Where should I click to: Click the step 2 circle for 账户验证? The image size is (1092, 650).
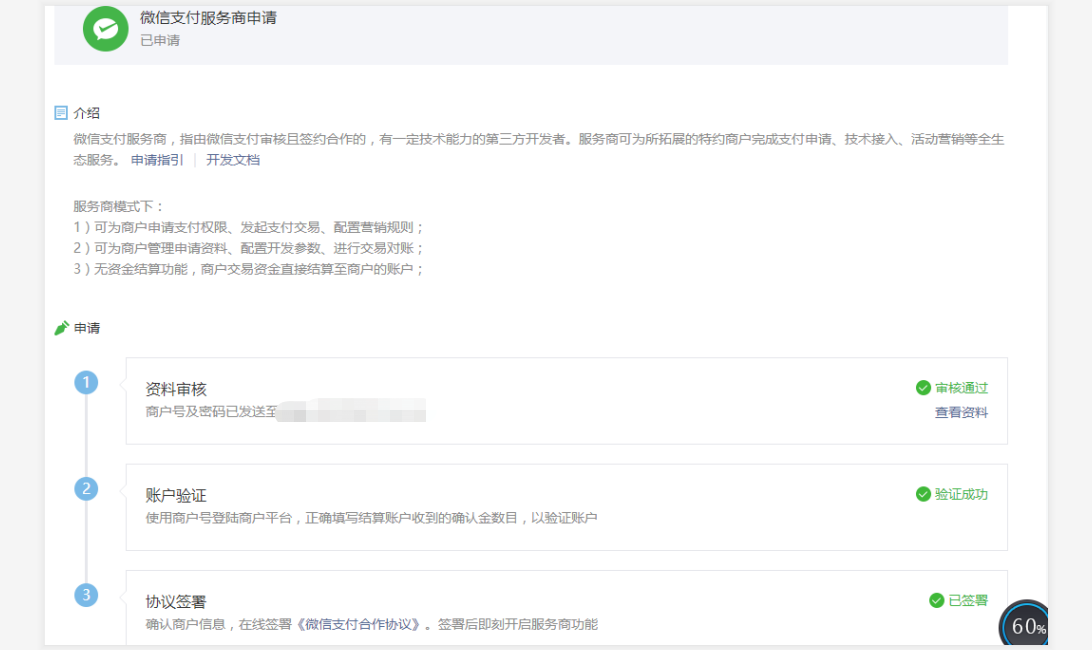86,488
